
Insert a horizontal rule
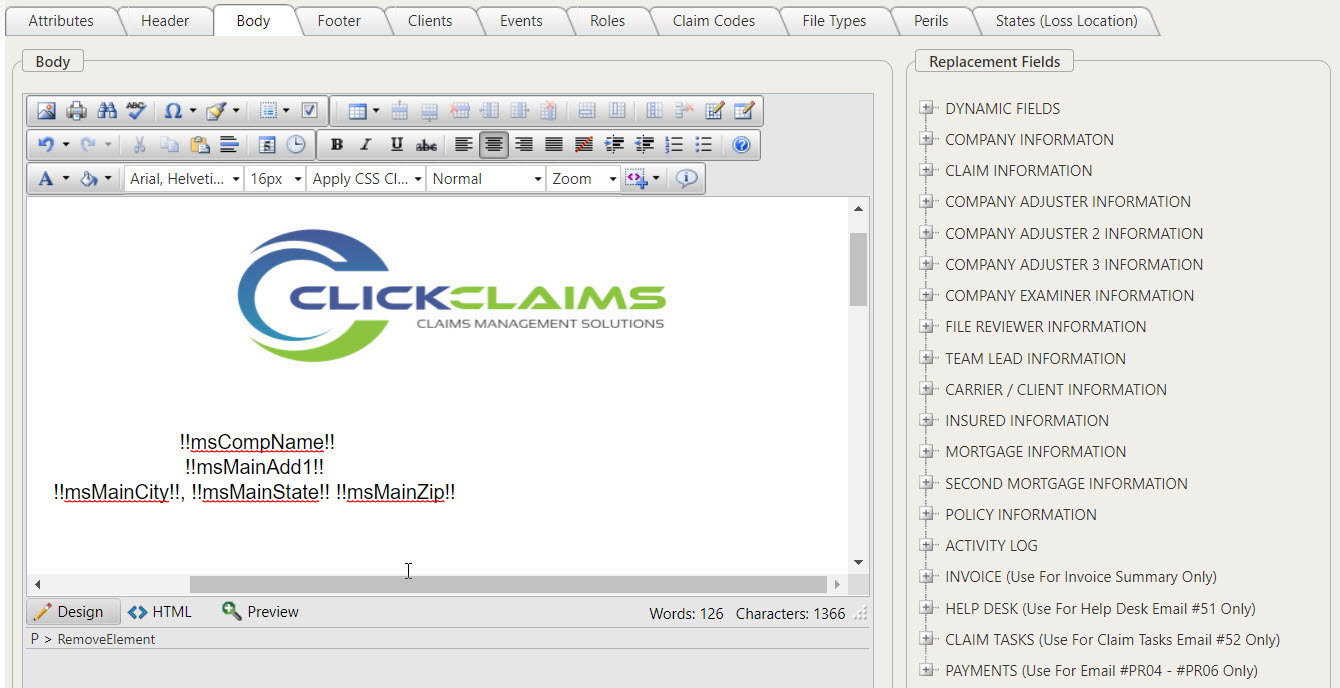point(229,145)
